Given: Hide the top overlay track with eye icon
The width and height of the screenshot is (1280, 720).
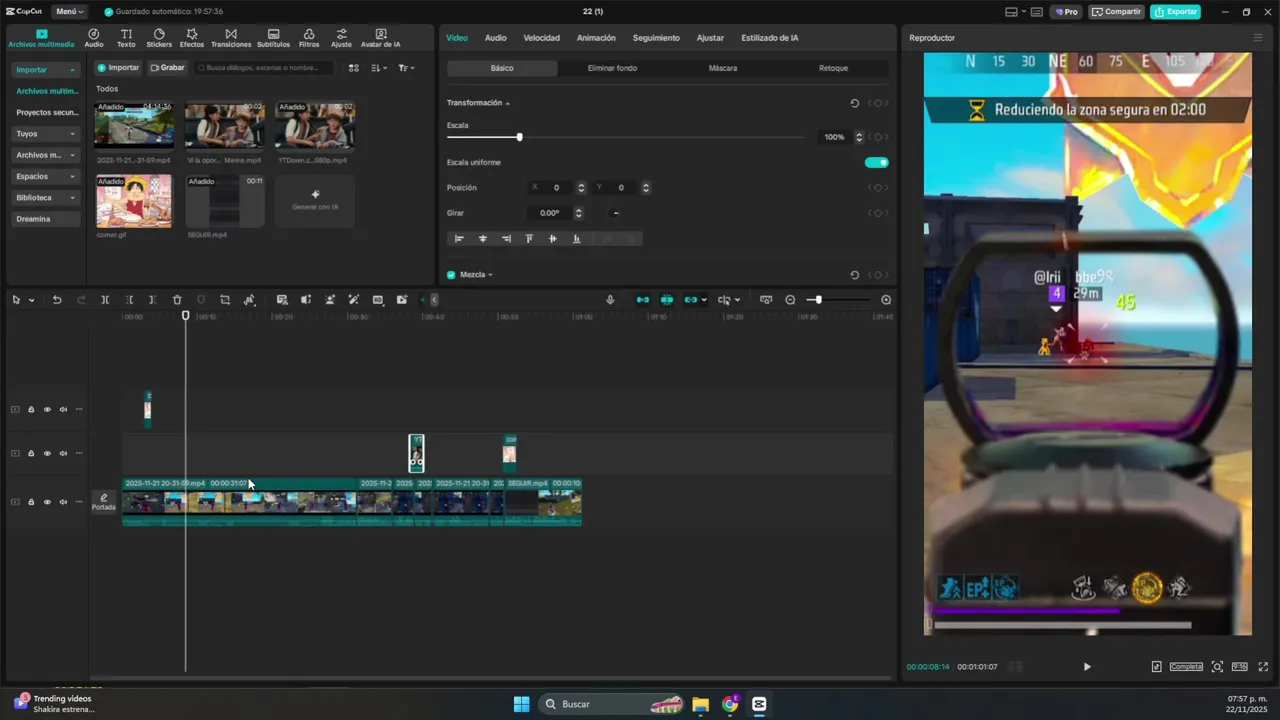Looking at the screenshot, I should (47, 409).
